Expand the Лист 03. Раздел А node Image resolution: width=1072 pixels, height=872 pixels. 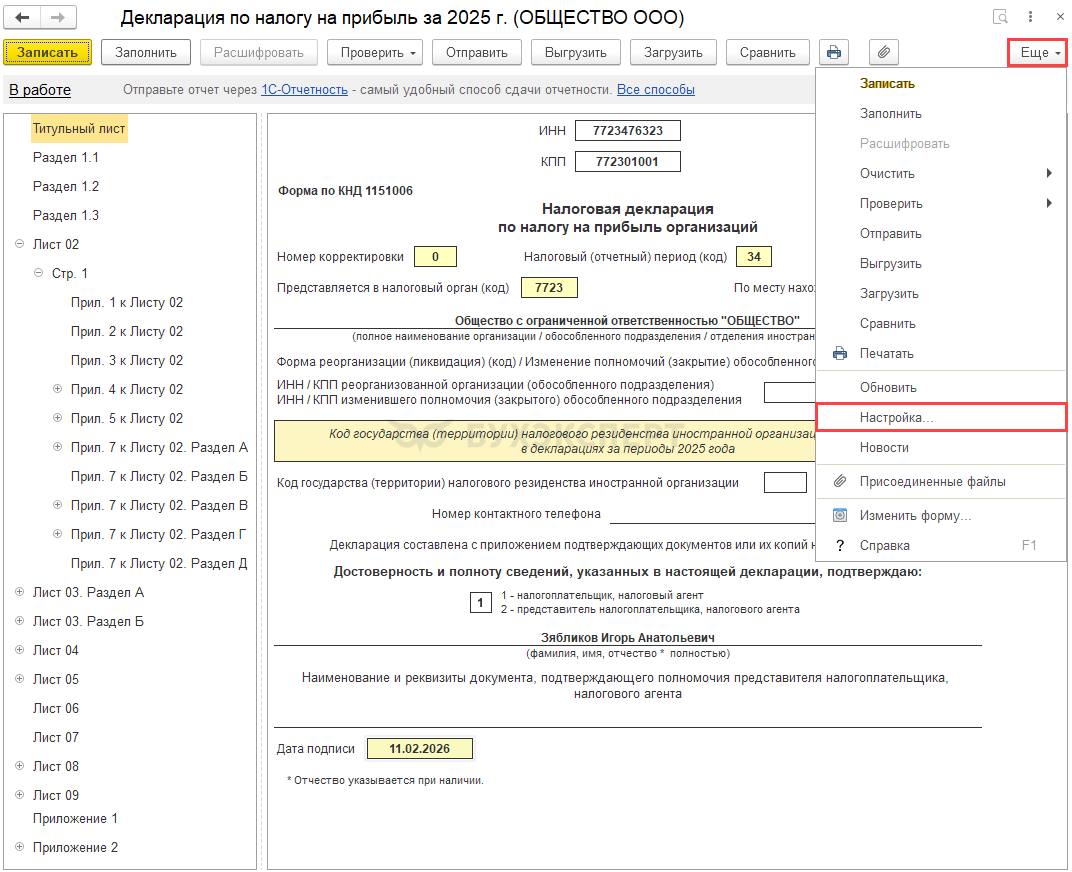pyautogui.click(x=20, y=592)
